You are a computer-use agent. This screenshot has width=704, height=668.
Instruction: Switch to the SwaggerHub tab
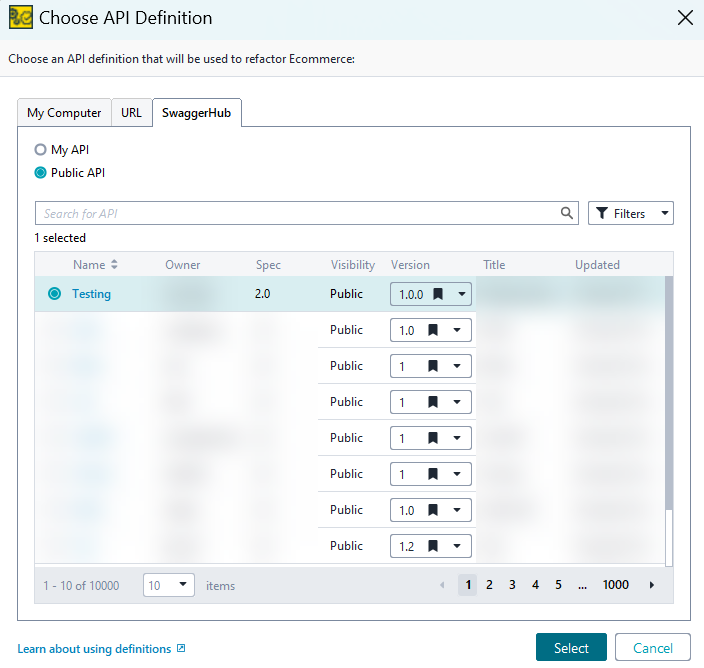[x=197, y=113]
